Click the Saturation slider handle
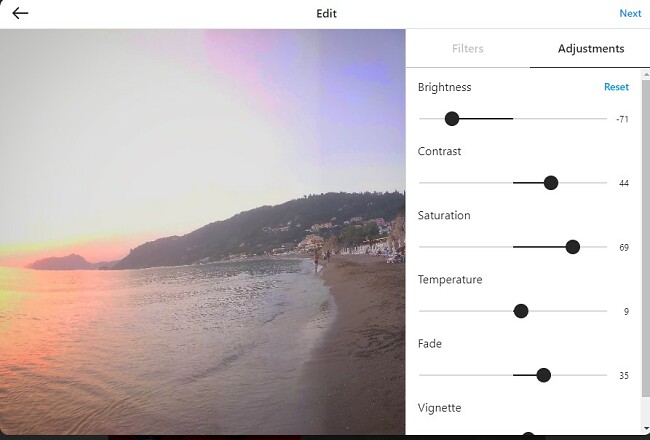 [x=572, y=247]
